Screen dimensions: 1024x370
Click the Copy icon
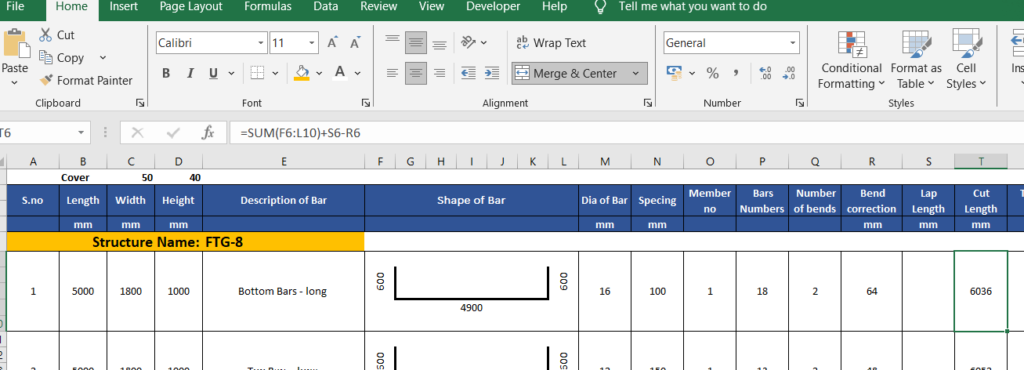click(x=46, y=57)
